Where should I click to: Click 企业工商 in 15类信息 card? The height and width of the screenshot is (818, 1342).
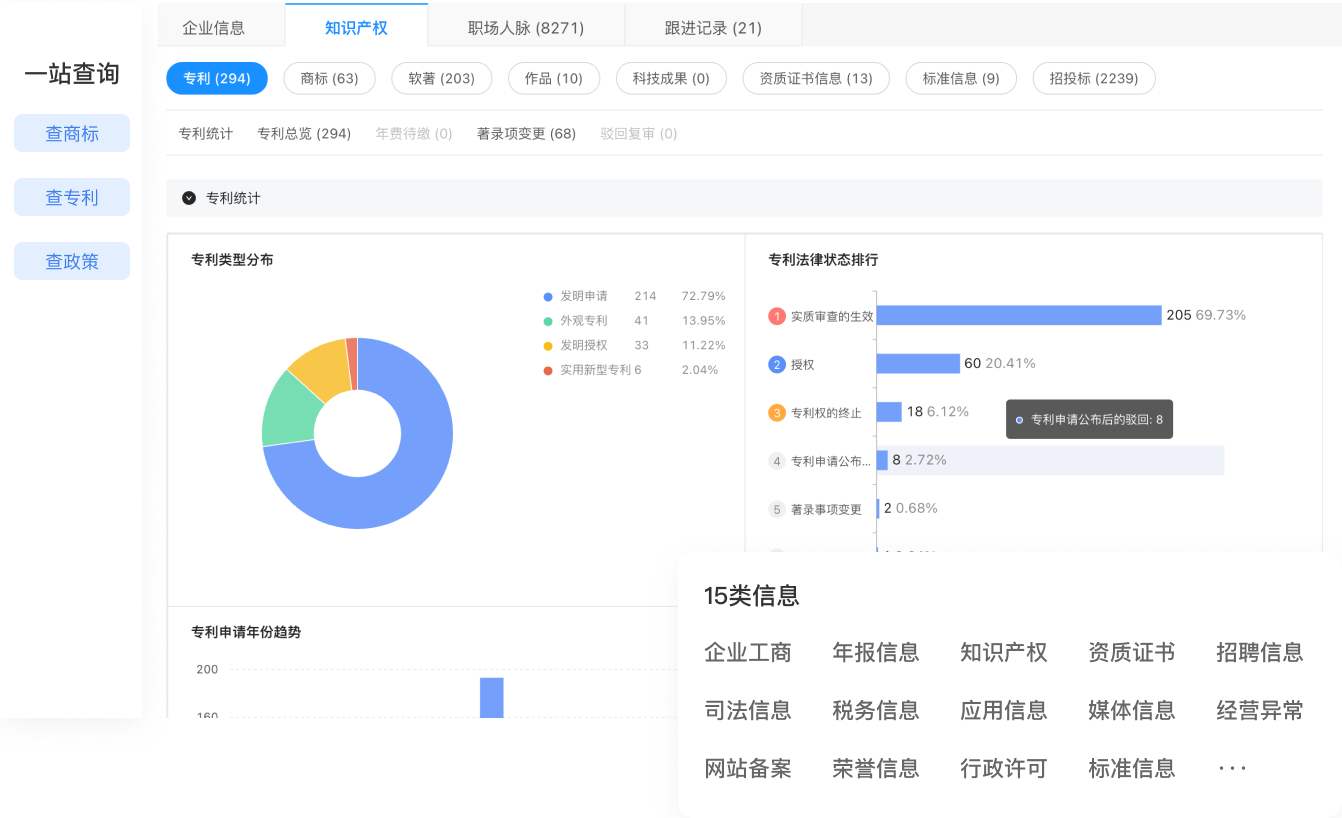click(748, 653)
